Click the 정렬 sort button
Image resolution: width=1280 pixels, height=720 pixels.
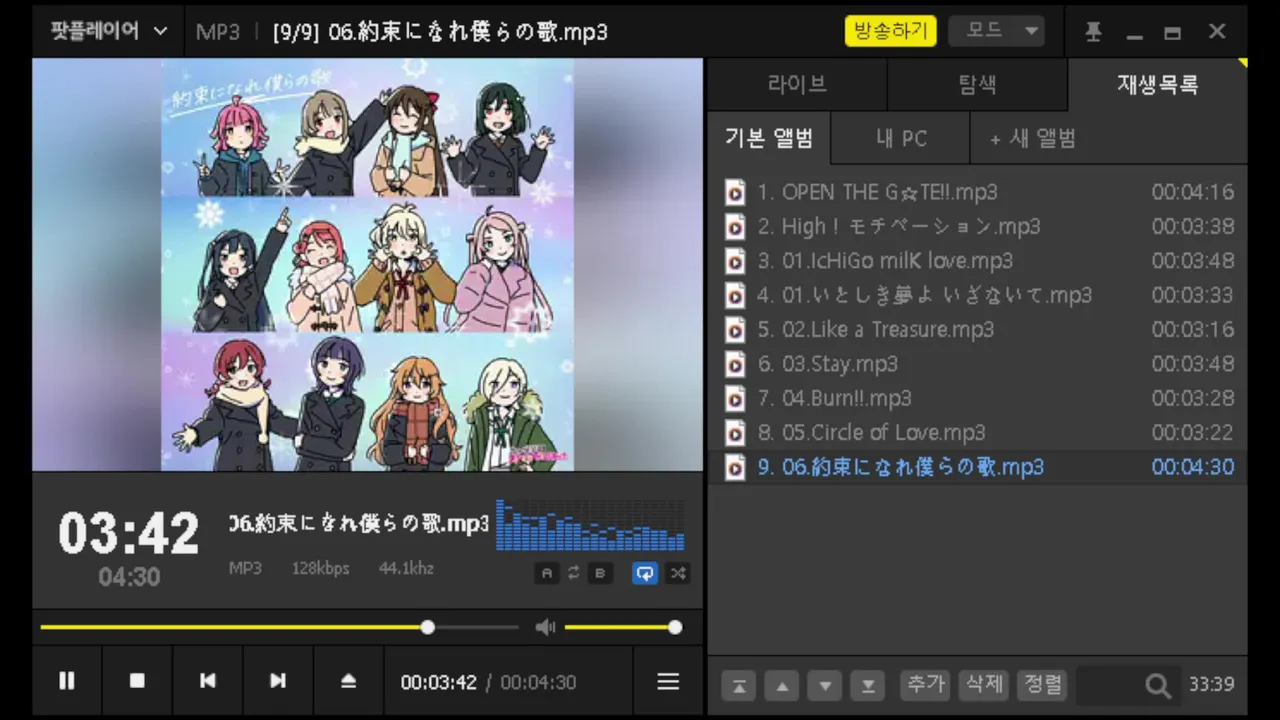click(1043, 685)
